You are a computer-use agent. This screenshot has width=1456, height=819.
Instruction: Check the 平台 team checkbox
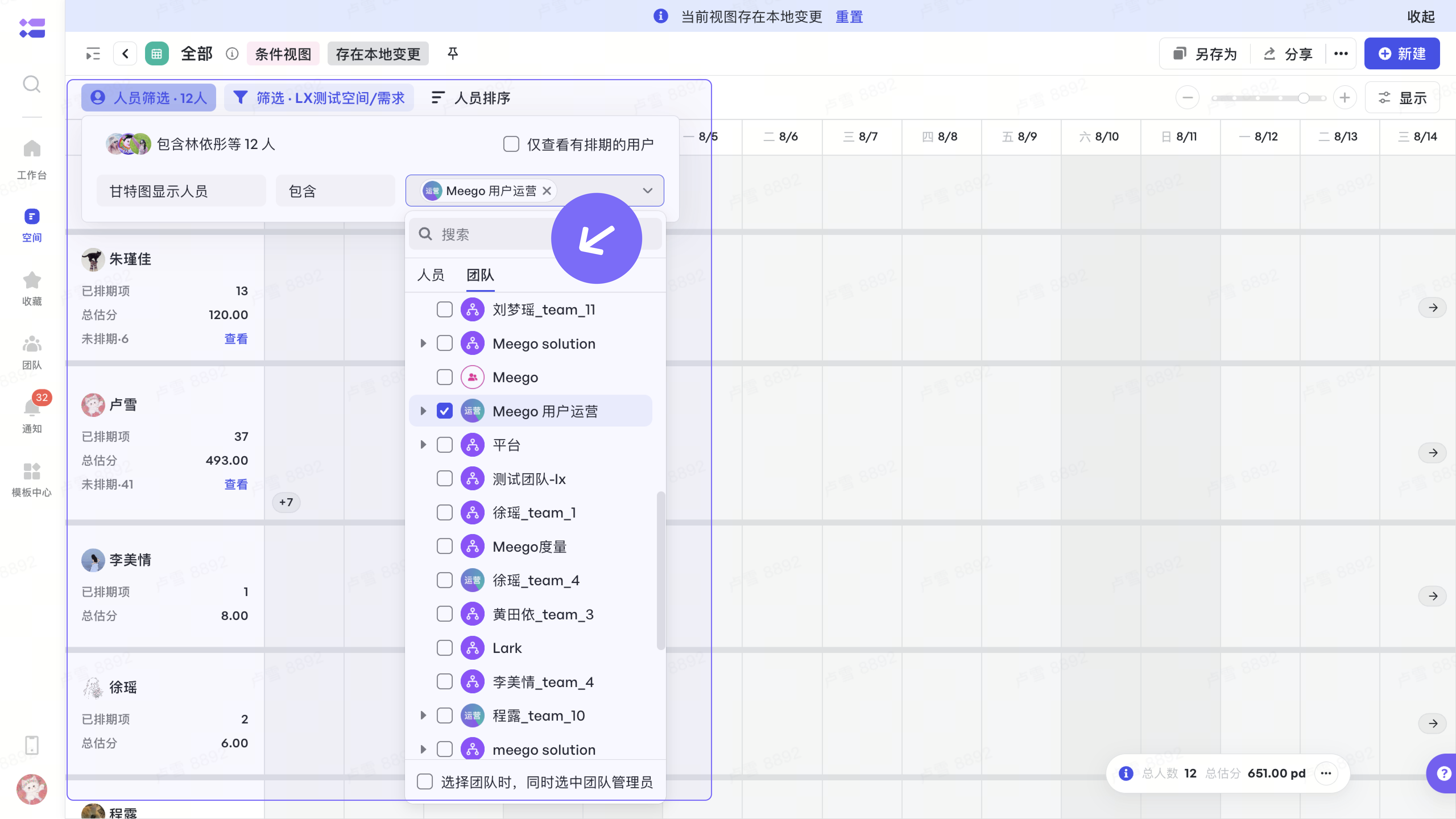point(445,445)
